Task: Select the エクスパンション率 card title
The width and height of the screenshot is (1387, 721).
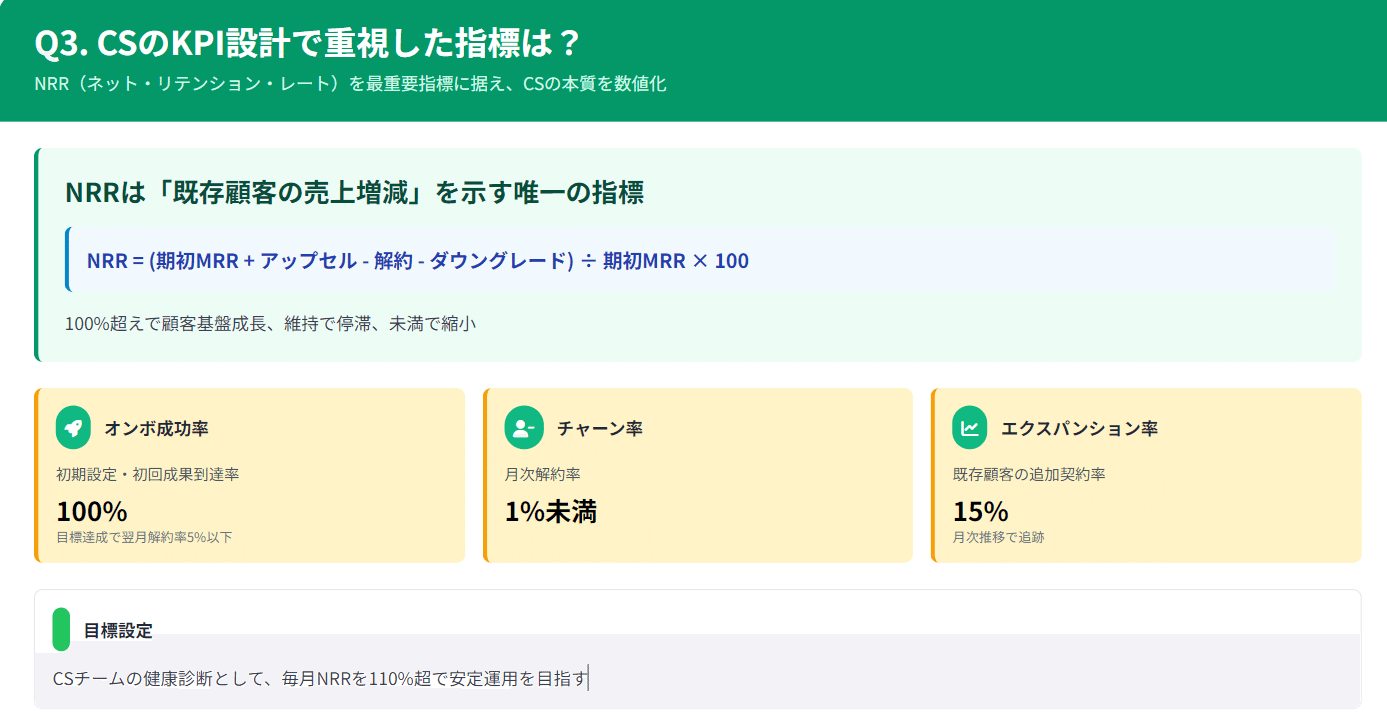Action: 1080,429
